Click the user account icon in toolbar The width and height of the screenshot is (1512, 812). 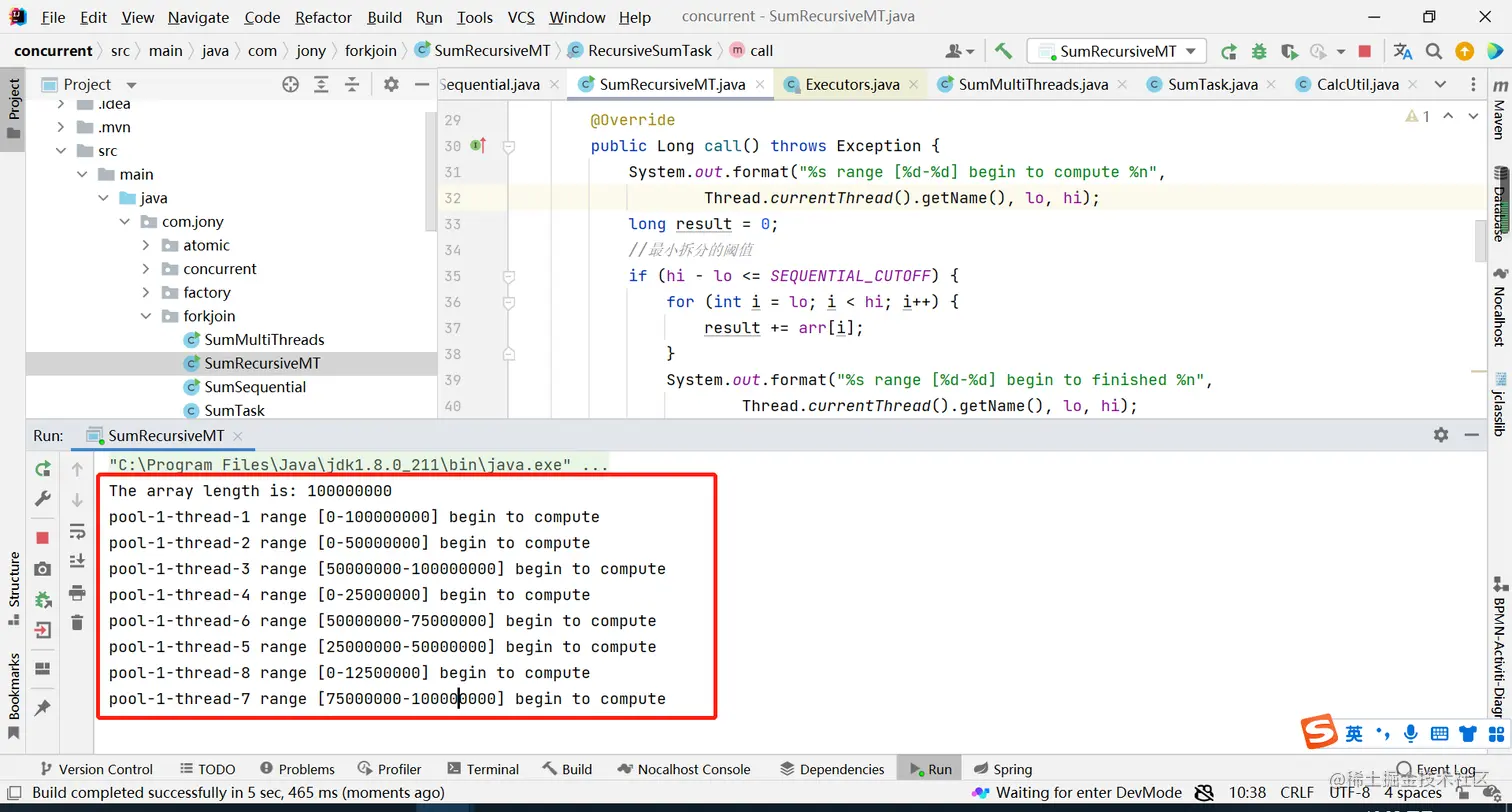[x=959, y=51]
